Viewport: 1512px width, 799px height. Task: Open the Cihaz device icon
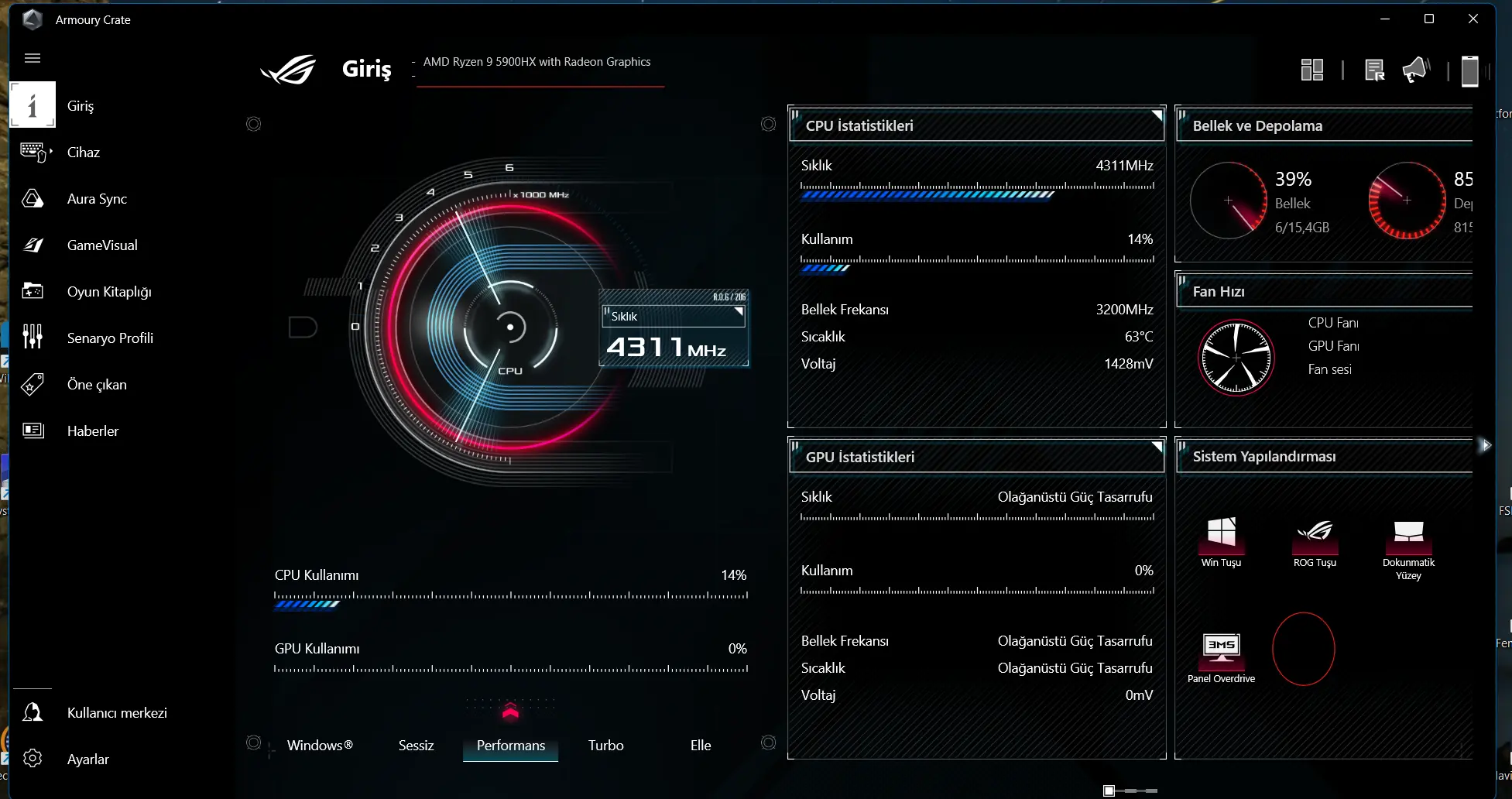[x=34, y=152]
